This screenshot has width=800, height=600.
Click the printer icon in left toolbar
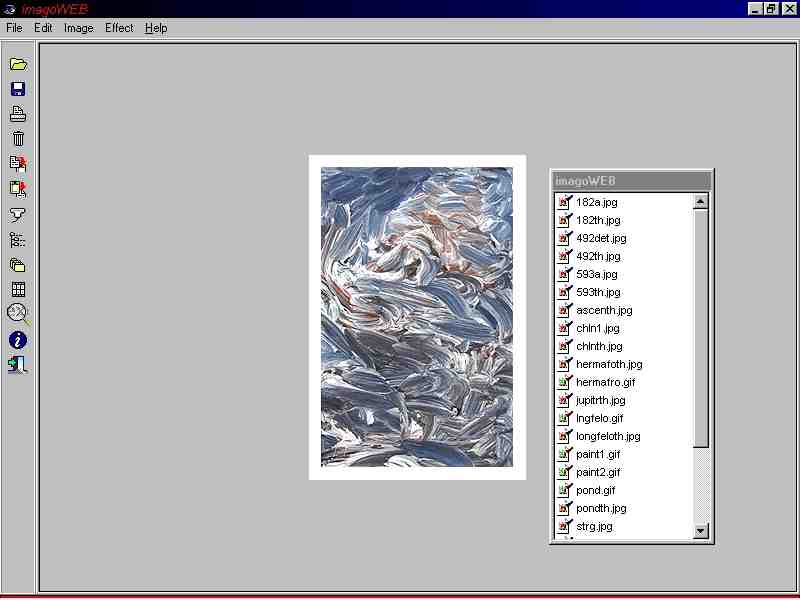18,114
